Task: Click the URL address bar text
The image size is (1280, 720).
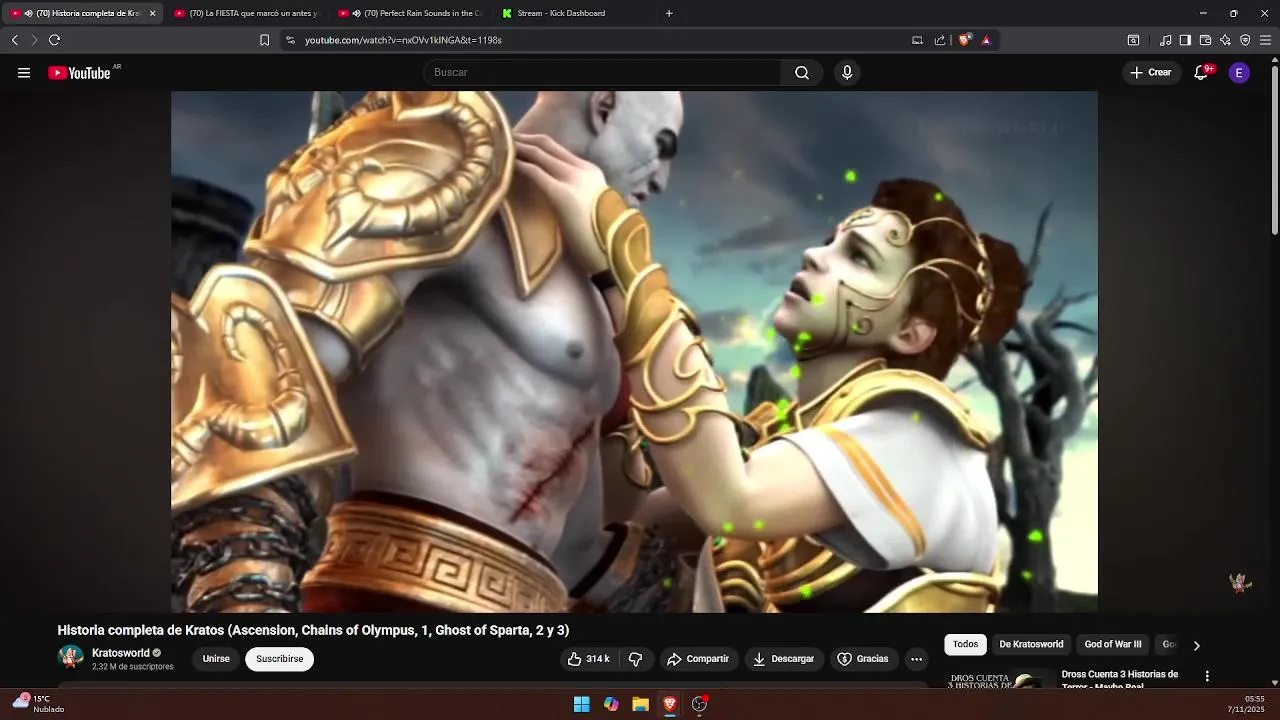Action: pos(403,40)
